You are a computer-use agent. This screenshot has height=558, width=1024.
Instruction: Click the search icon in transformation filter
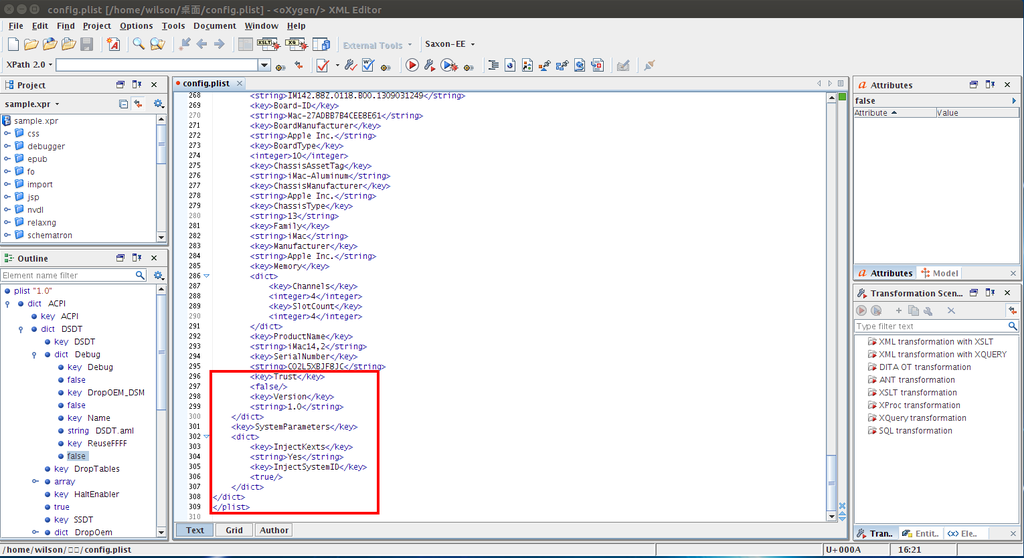[x=1012, y=326]
